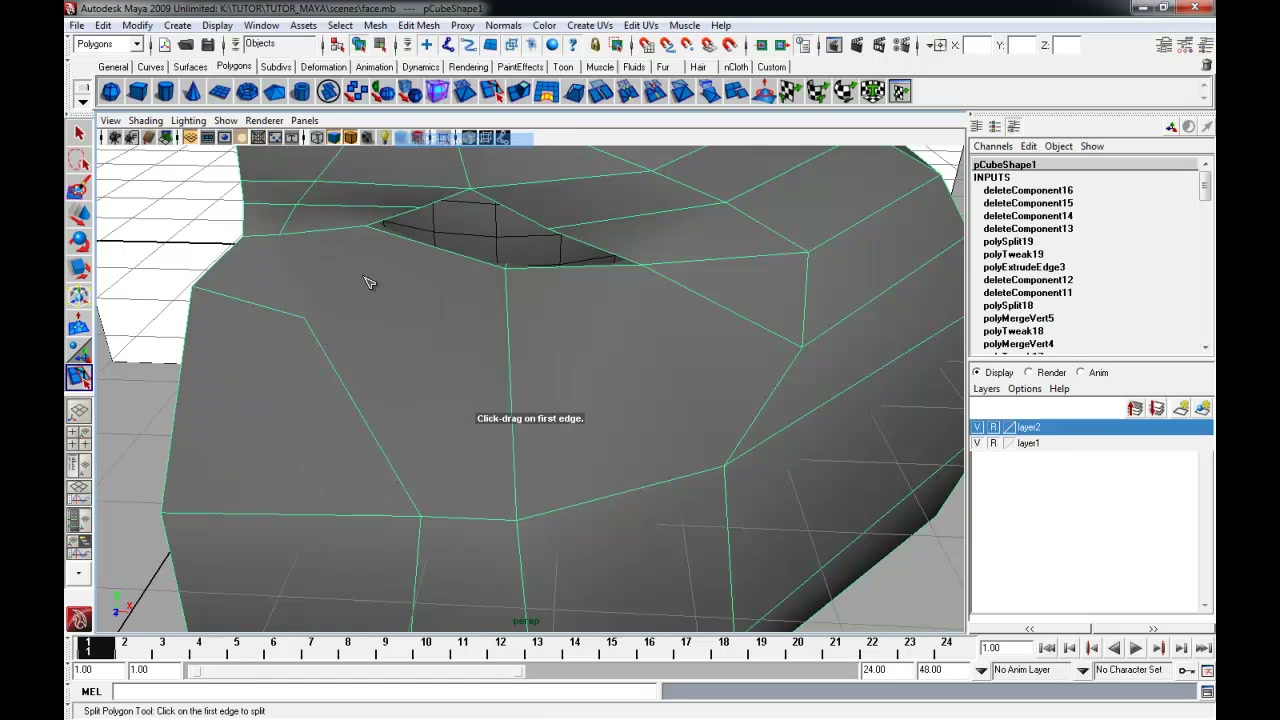Open the No Character Set dropdown
The height and width of the screenshot is (720, 1280).
tap(1135, 670)
